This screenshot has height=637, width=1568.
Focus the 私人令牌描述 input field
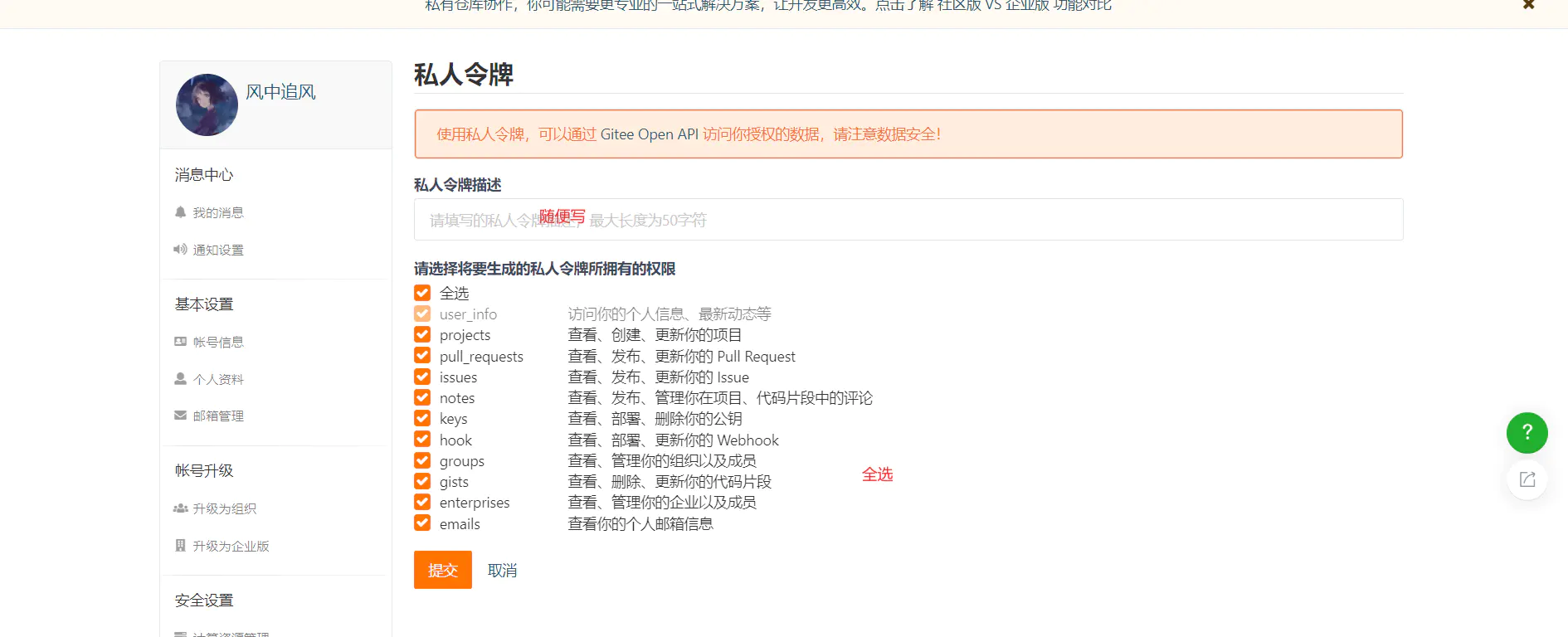[x=908, y=220]
